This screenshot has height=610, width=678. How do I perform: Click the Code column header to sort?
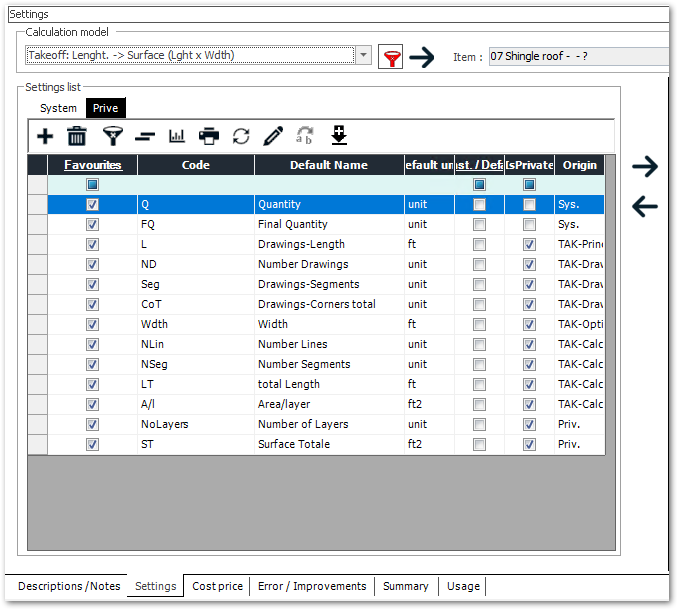[196, 165]
